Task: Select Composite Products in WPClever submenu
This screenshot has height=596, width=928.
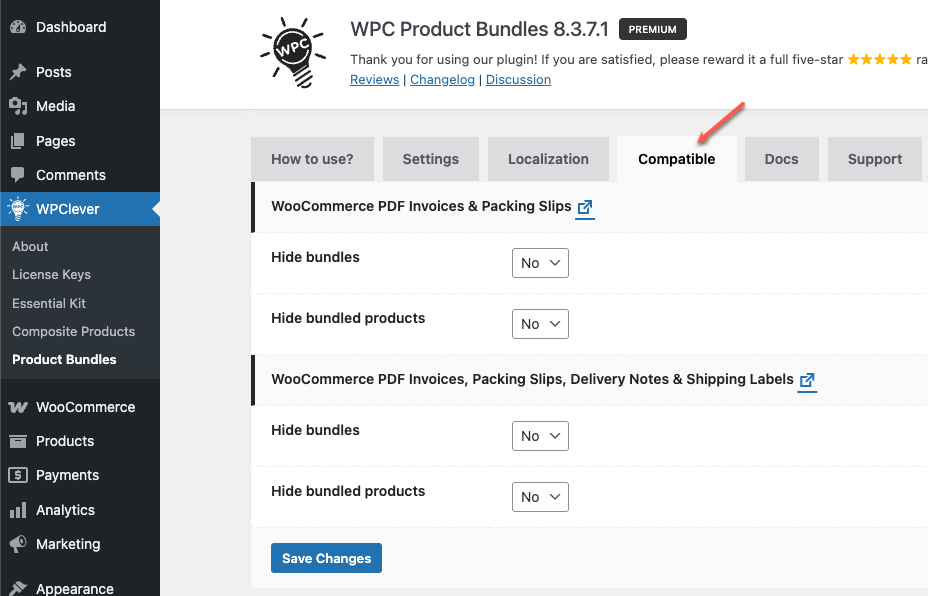Action: pyautogui.click(x=73, y=331)
